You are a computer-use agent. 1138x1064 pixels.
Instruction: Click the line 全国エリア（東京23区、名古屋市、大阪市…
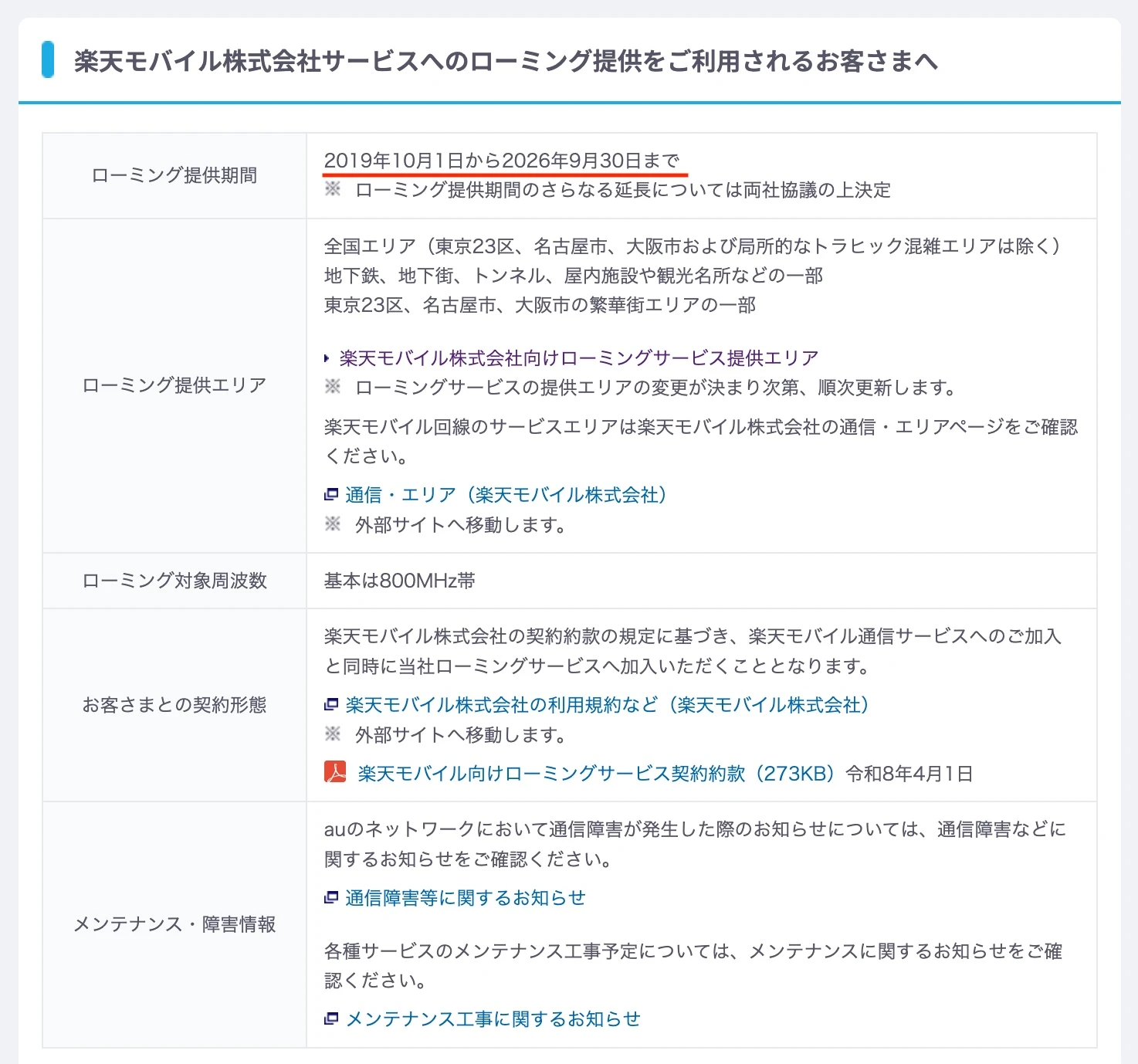pyautogui.click(x=693, y=246)
